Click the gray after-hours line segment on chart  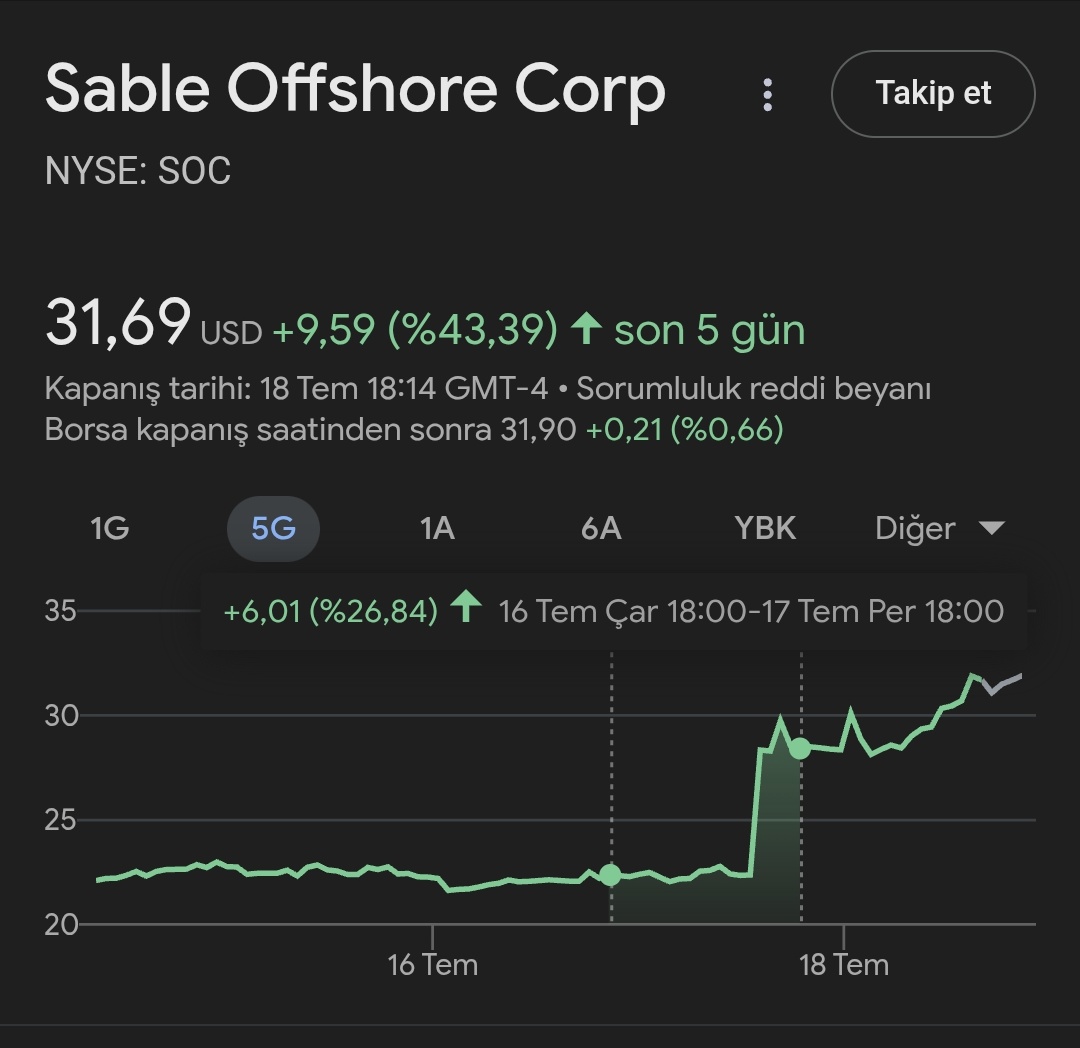1003,683
